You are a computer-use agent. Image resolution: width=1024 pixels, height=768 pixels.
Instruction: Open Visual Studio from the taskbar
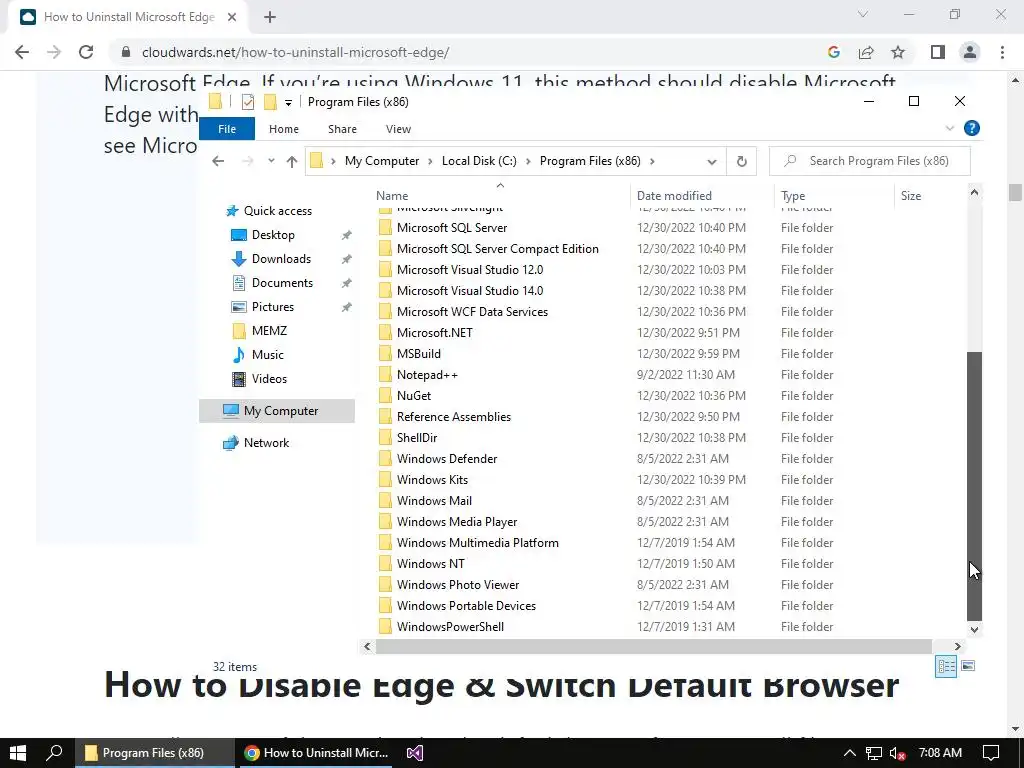pyautogui.click(x=415, y=753)
